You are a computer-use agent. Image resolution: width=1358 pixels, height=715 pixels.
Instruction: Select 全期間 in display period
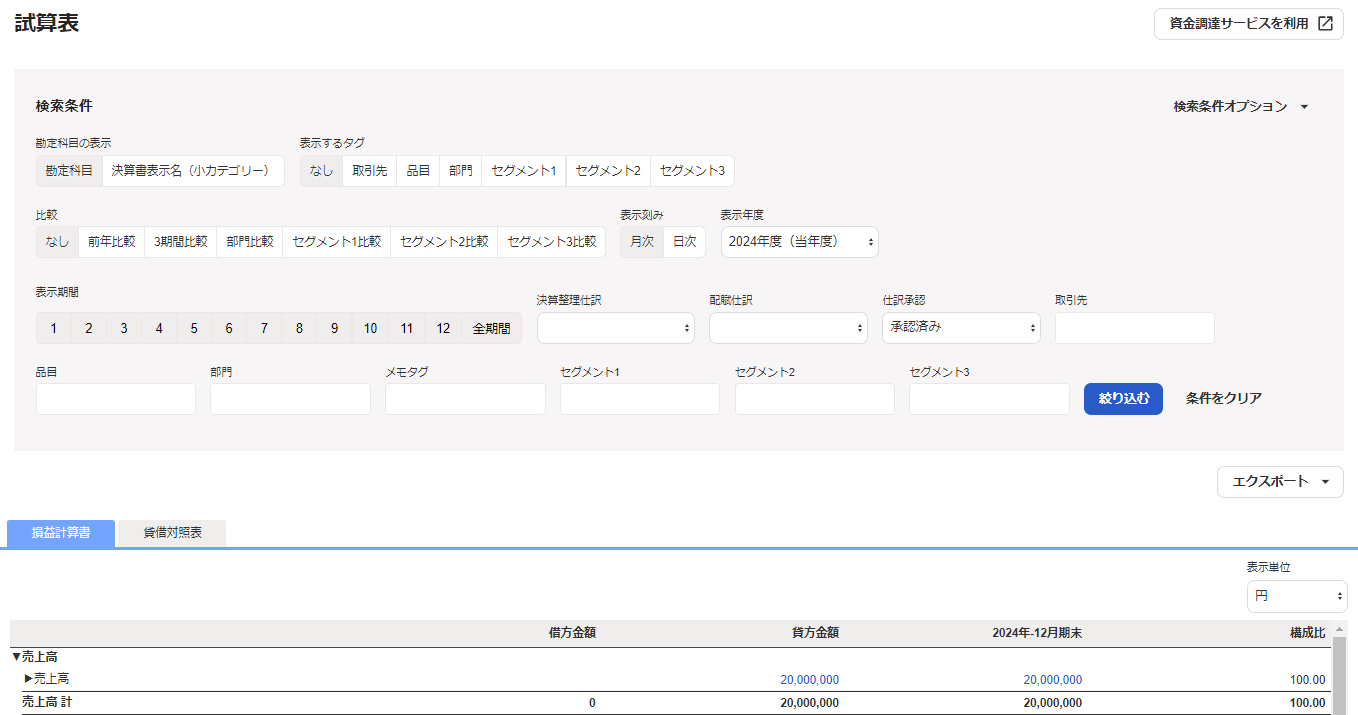pos(491,328)
